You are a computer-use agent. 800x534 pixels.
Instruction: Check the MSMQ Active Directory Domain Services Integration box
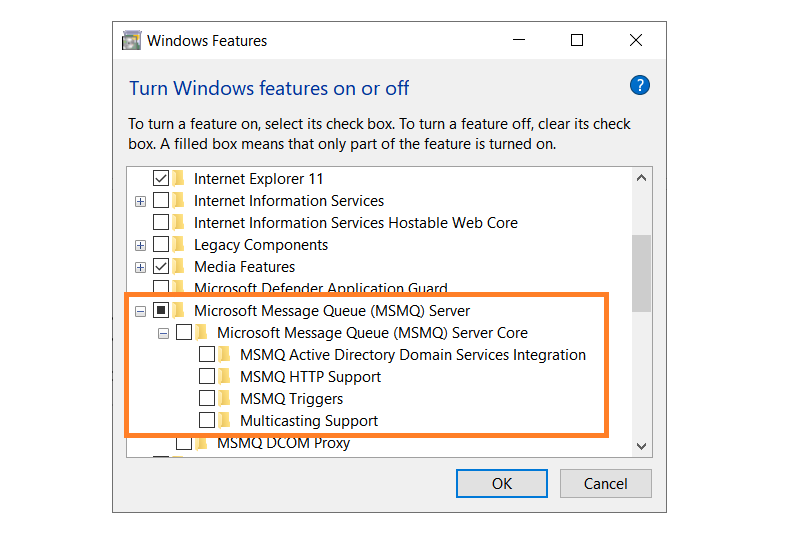207,355
